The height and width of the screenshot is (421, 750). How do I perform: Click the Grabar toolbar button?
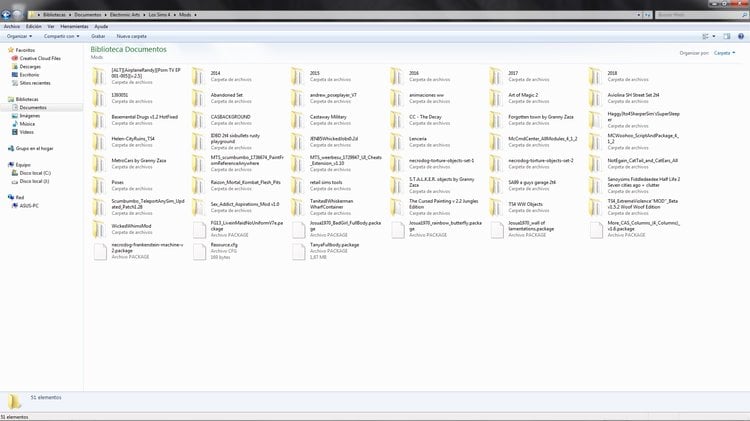(x=98, y=36)
